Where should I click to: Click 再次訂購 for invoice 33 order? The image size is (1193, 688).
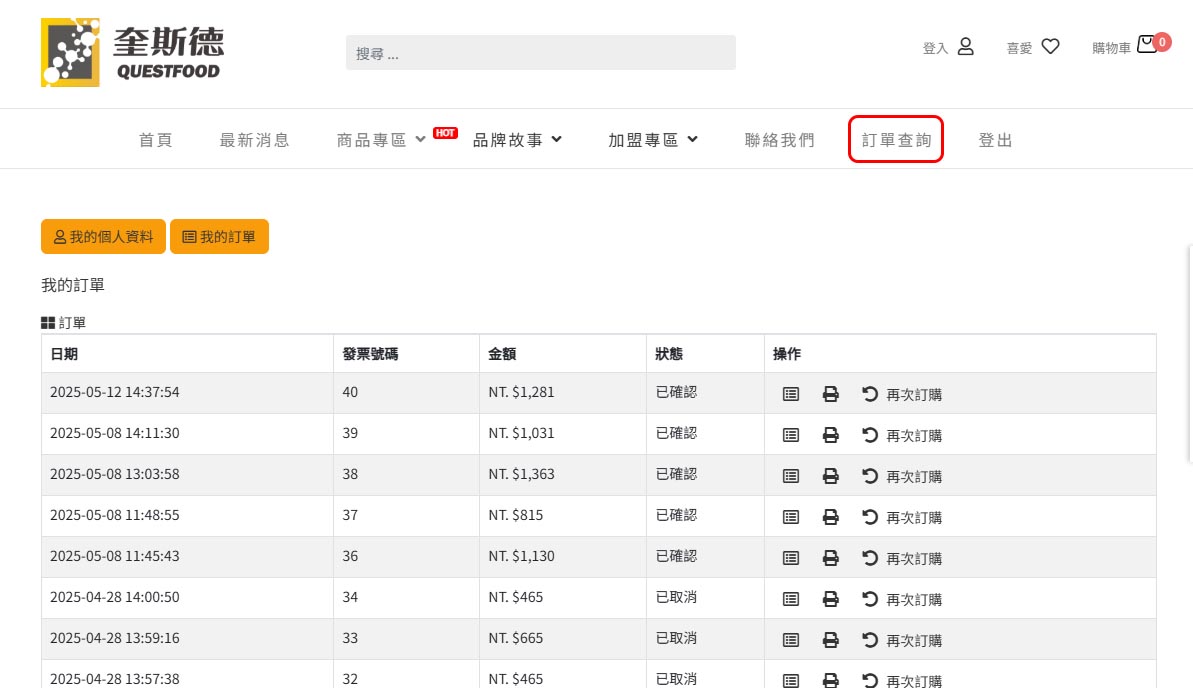click(902, 640)
